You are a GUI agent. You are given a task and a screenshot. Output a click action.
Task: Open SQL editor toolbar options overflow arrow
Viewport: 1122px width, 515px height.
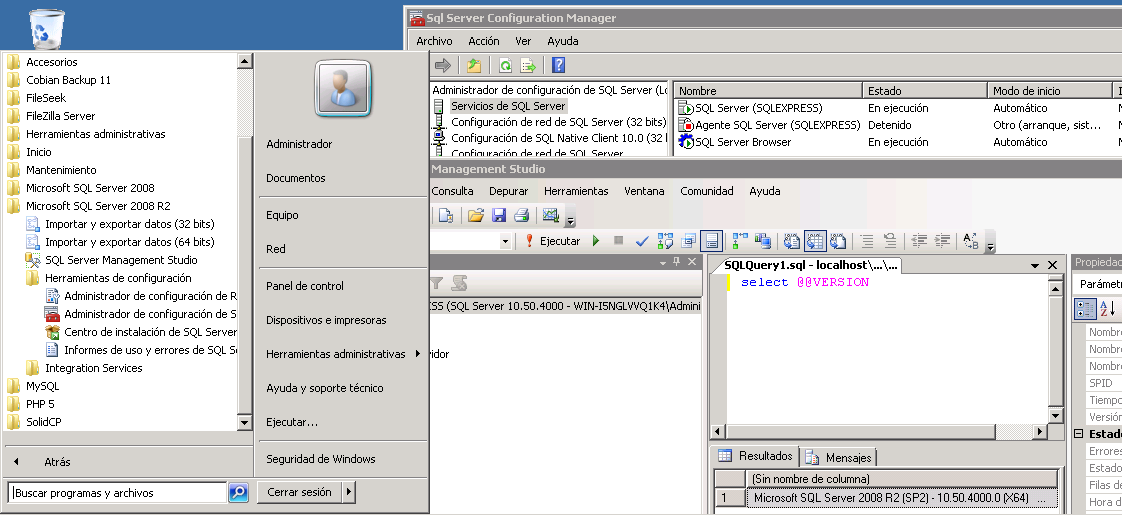click(x=990, y=244)
